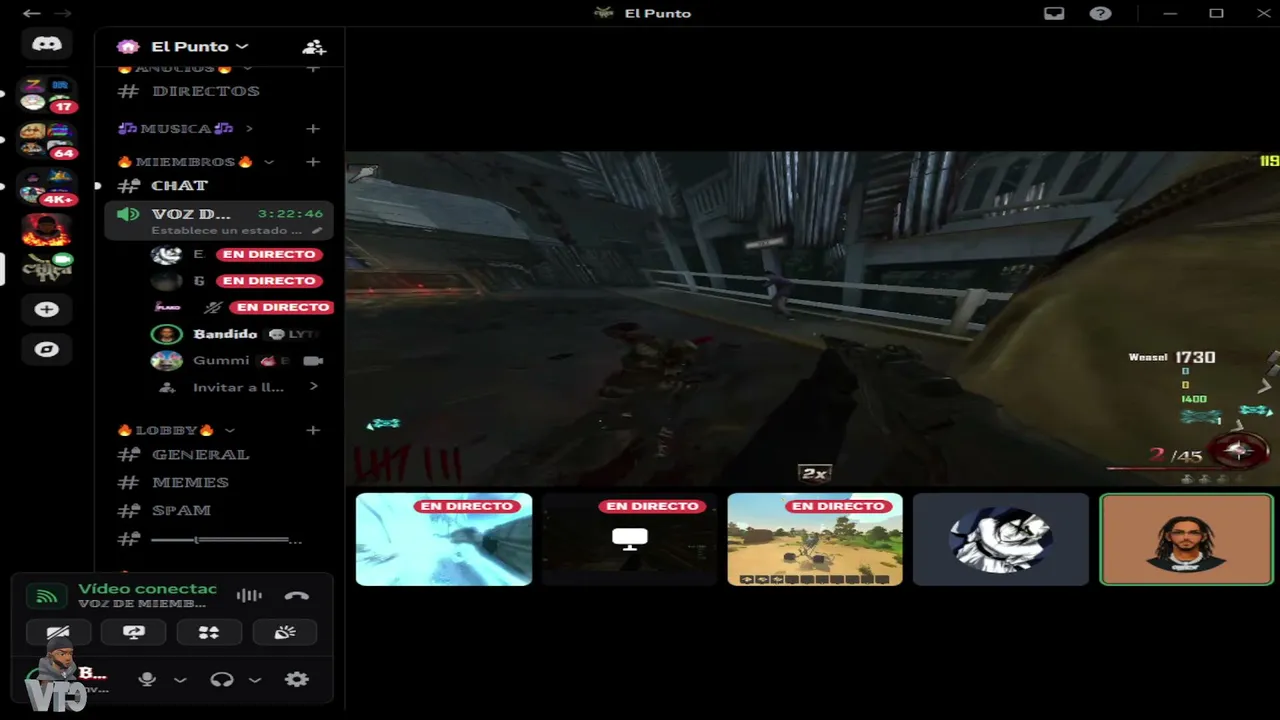This screenshot has width=1280, height=720.
Task: Toggle noise suppression waveform button
Action: 249,596
